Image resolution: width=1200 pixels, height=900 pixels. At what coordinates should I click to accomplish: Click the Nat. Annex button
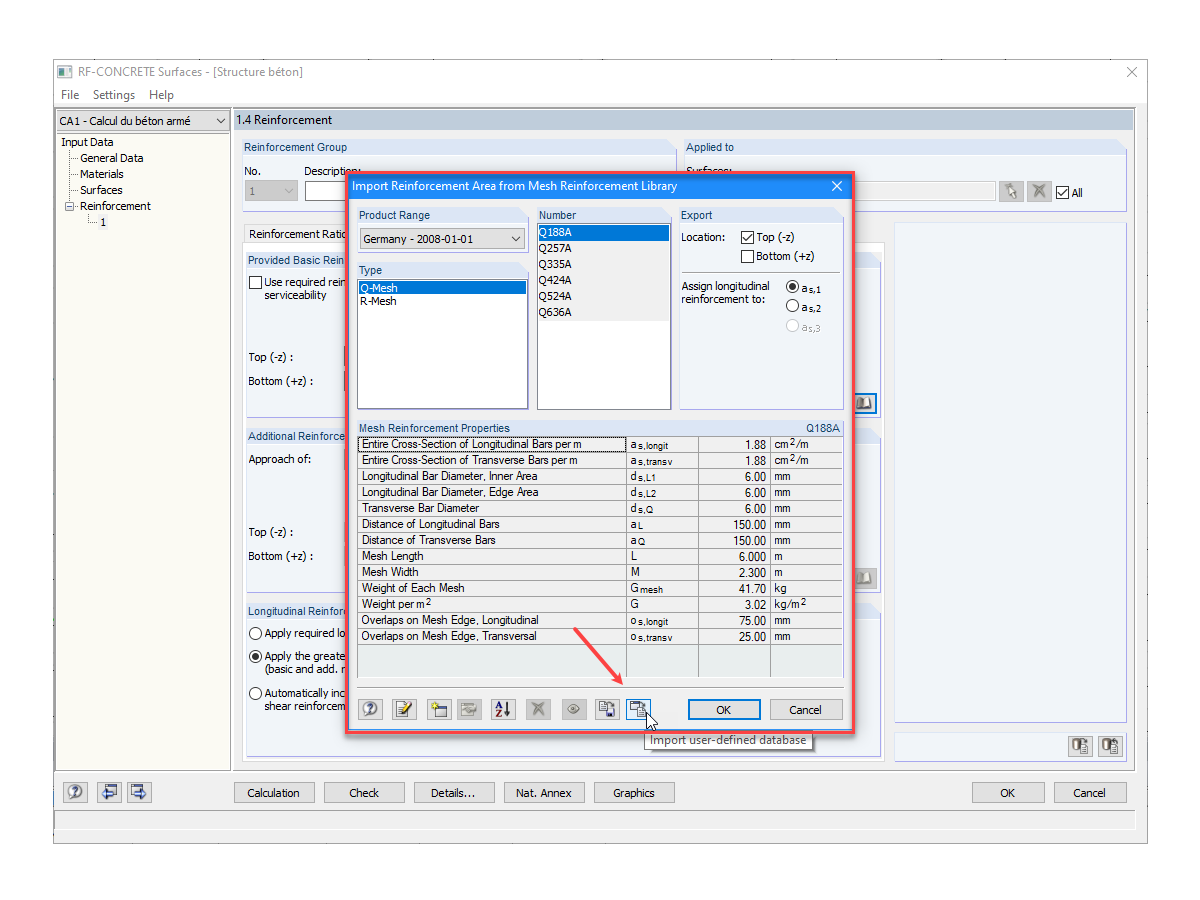point(544,793)
